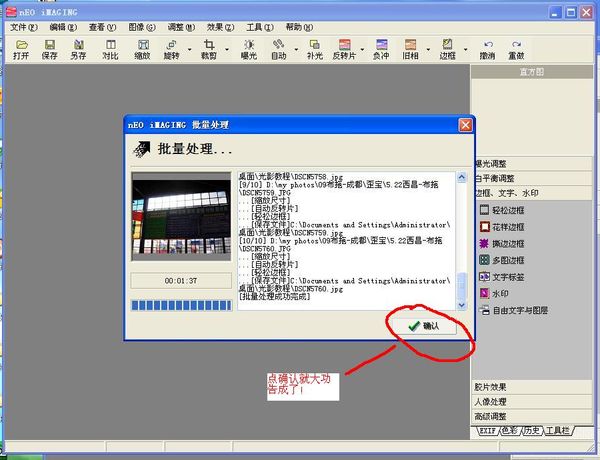Click the 保存 (Save) toolbar icon
This screenshot has height=460, width=600.
pyautogui.click(x=49, y=49)
